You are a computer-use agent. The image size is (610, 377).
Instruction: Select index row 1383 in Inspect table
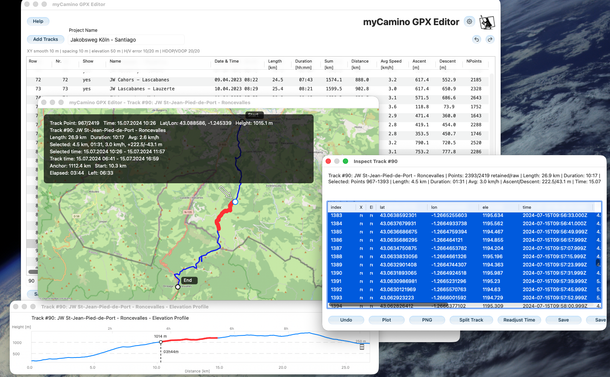(464, 216)
